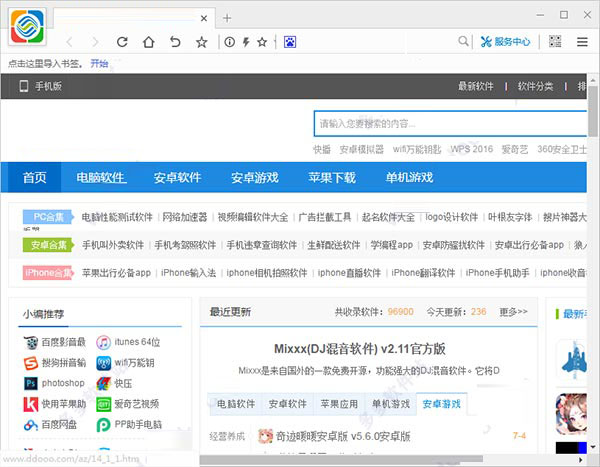Viewport: 600px width, 467px height.
Task: Open 奇迹暖暖安卓版 v5.6.0 entry
Action: point(343,436)
